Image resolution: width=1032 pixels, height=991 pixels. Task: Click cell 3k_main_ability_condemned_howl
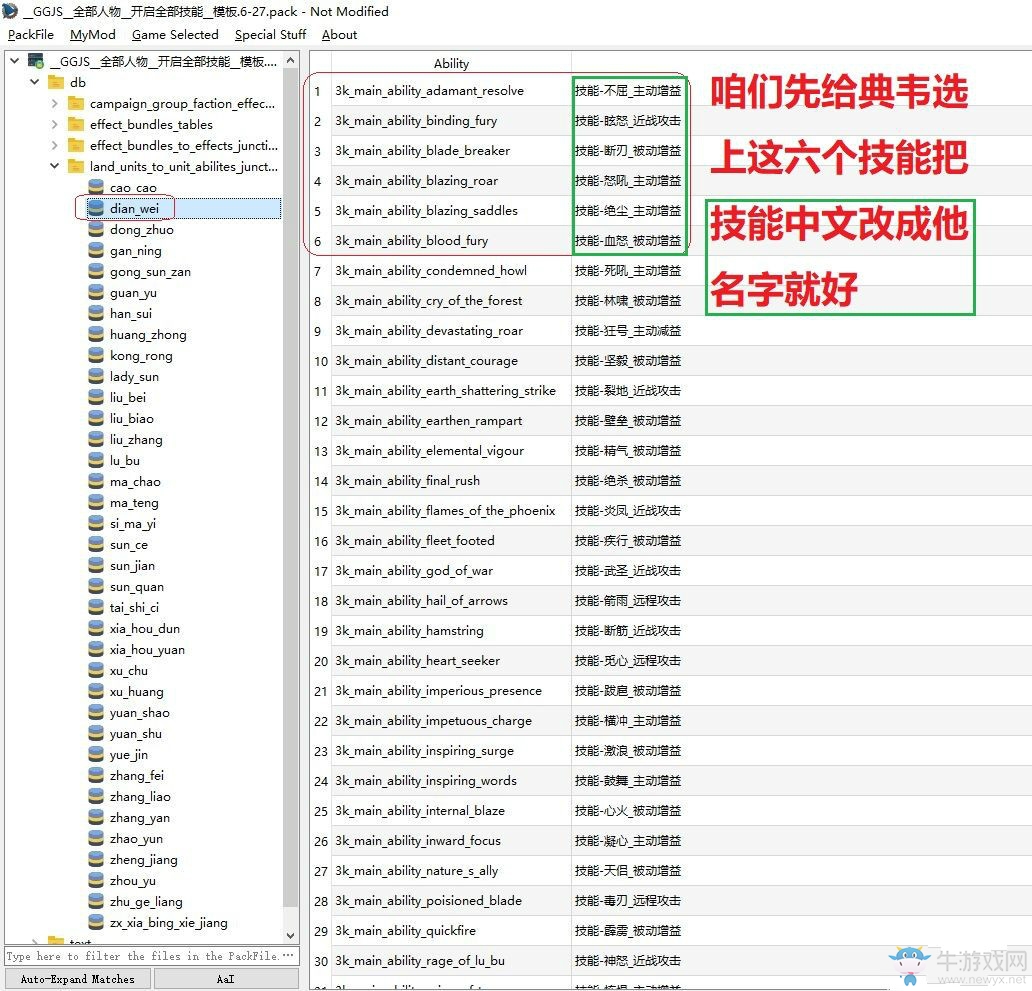452,271
